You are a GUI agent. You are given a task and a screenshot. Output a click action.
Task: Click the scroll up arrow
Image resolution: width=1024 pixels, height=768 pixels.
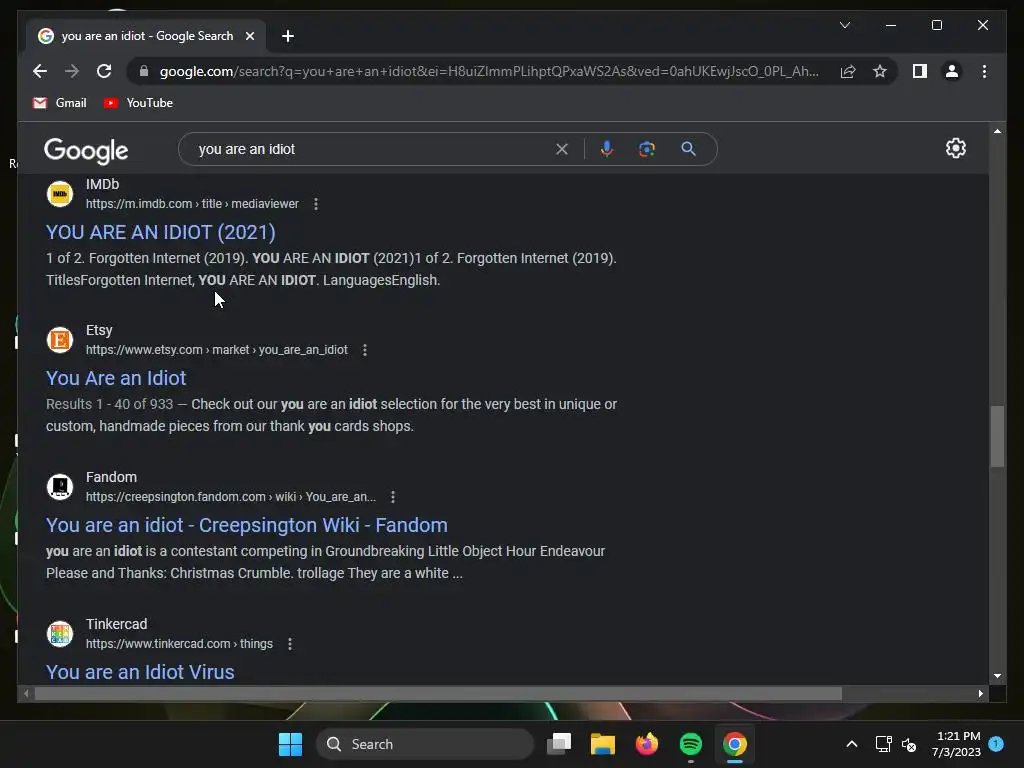tap(997, 131)
